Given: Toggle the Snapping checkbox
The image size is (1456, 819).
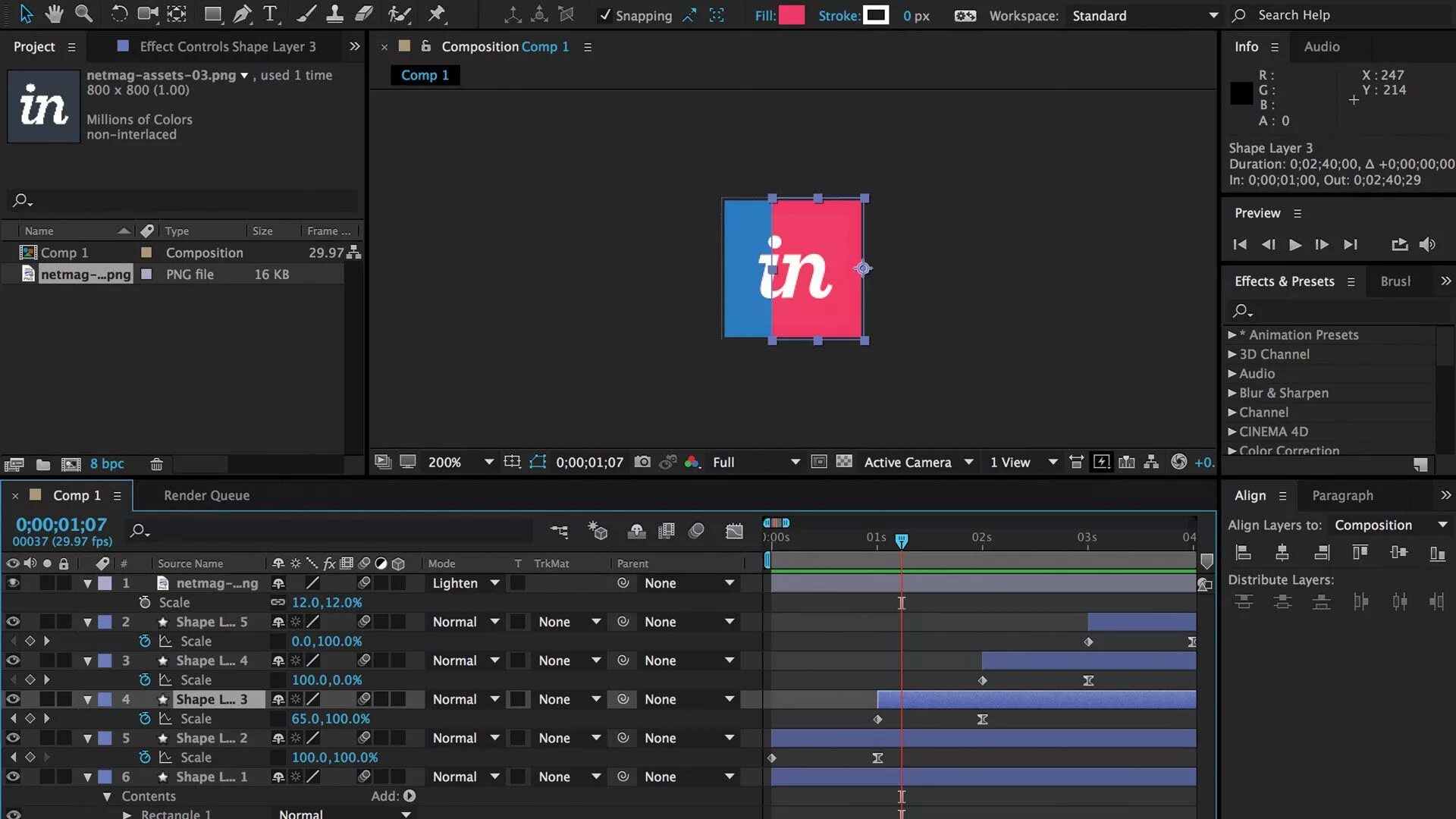Looking at the screenshot, I should pyautogui.click(x=604, y=15).
